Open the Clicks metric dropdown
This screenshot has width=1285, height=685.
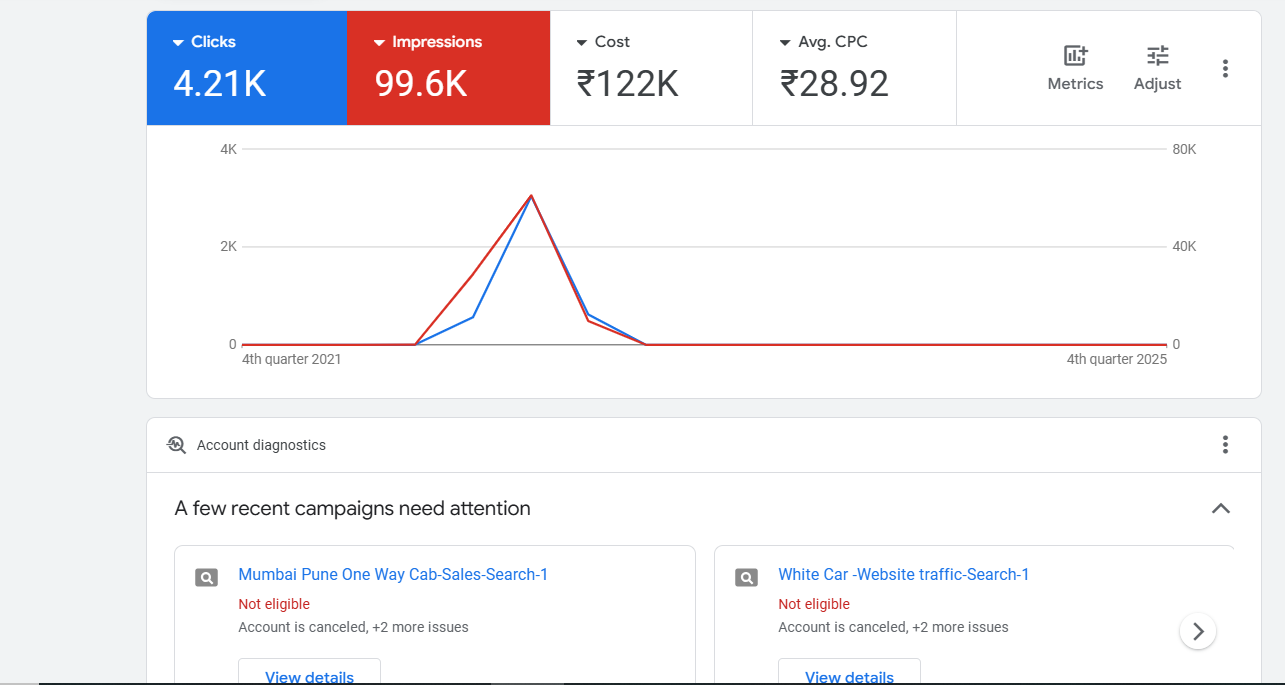pos(179,43)
